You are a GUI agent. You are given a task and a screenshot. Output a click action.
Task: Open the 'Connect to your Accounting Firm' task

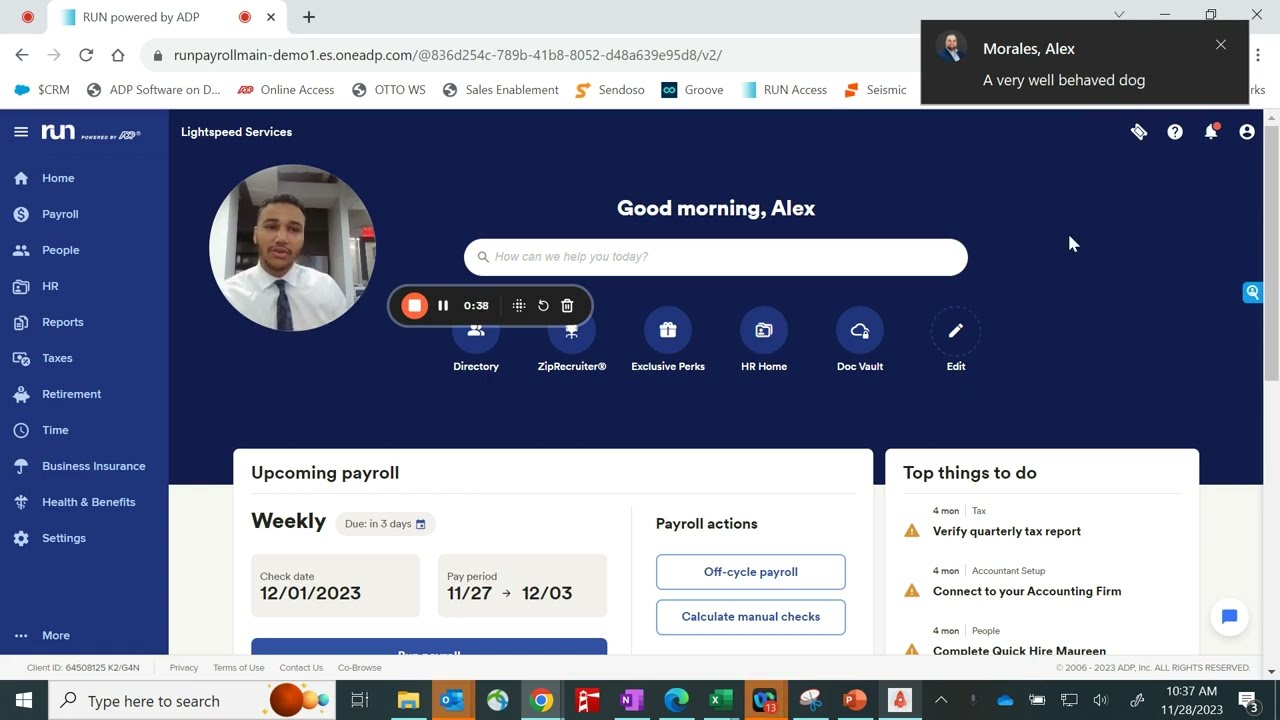point(1027,591)
